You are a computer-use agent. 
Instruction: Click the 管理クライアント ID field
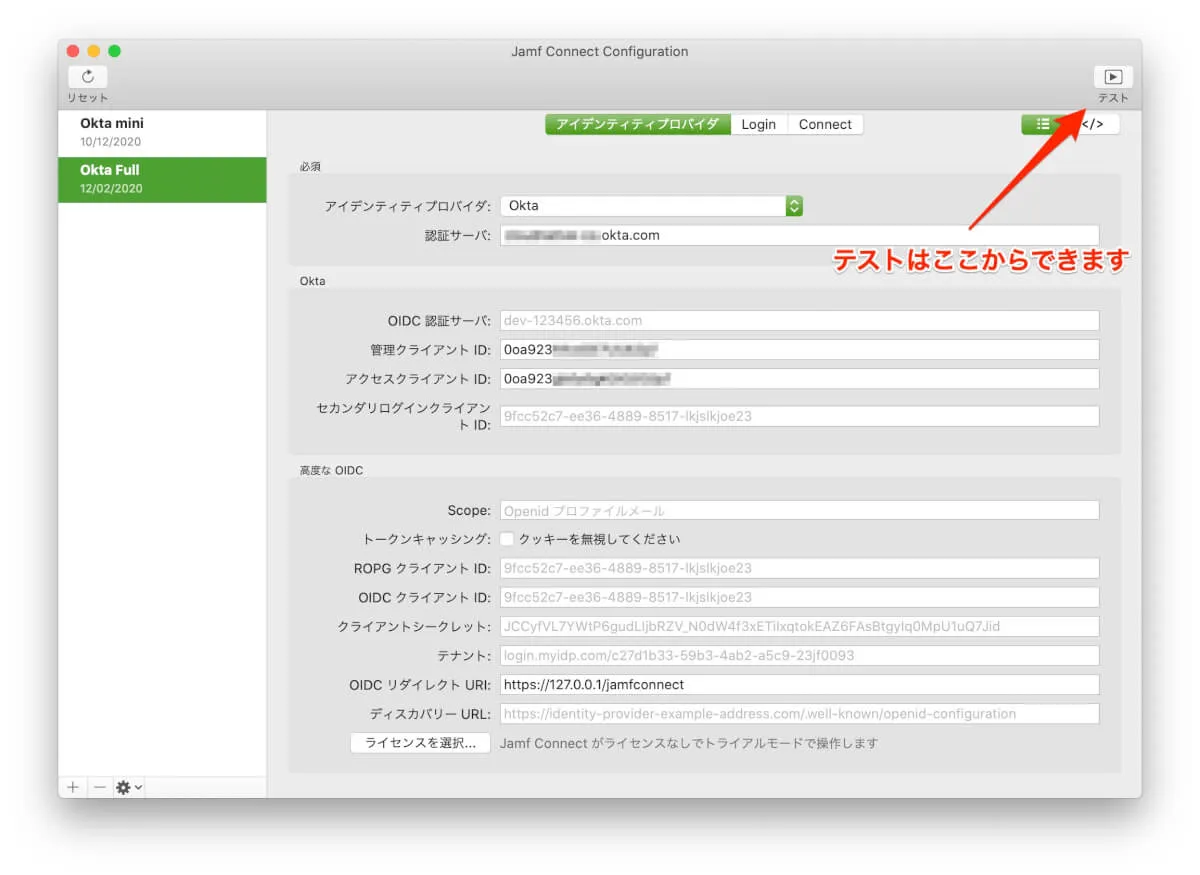pyautogui.click(x=799, y=349)
